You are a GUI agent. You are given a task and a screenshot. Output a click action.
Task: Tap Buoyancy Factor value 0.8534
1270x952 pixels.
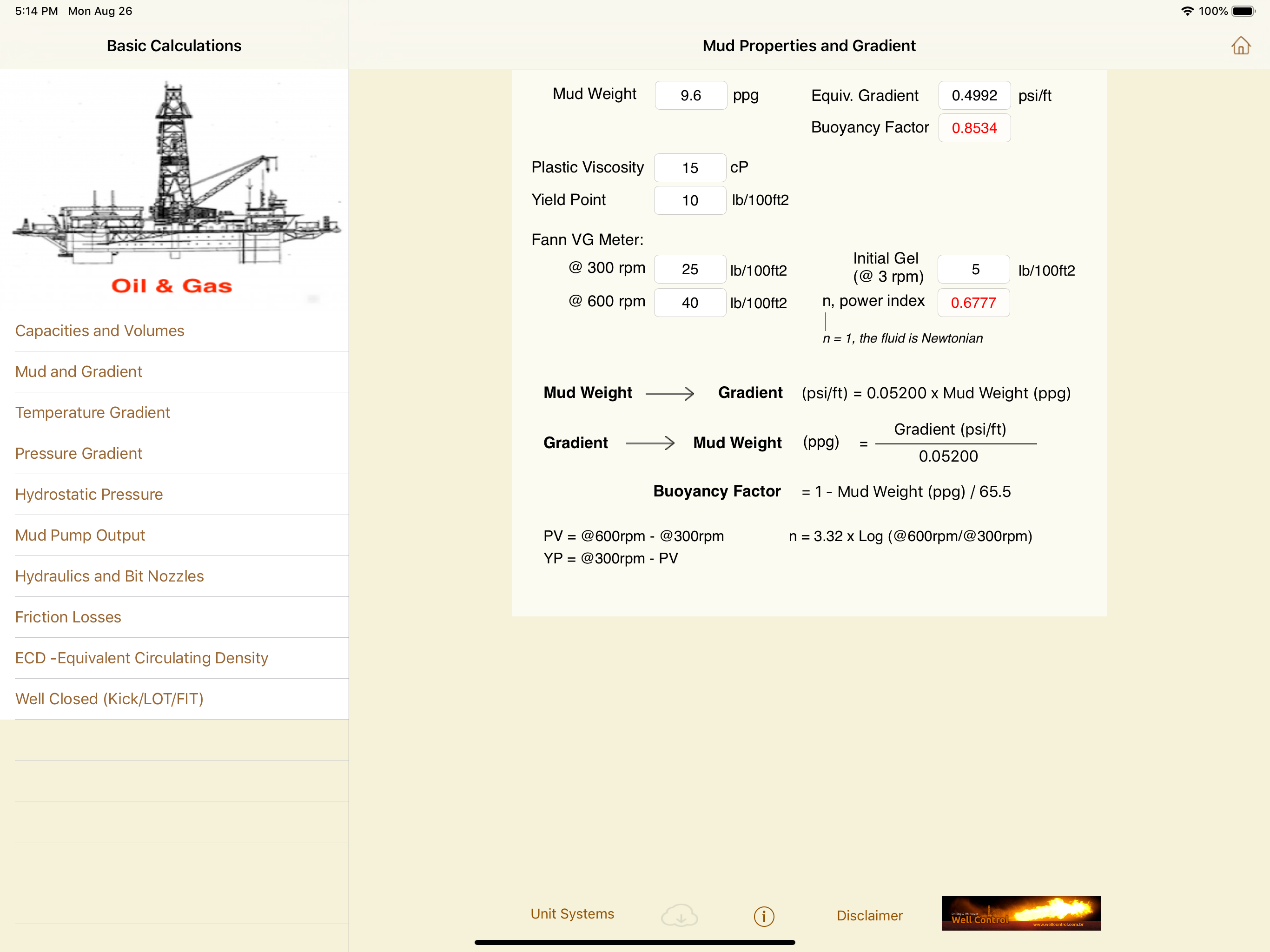click(974, 127)
